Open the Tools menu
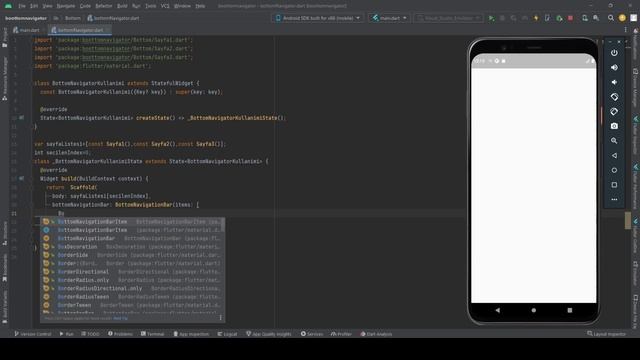The width and height of the screenshot is (640, 360). pos(151,6)
